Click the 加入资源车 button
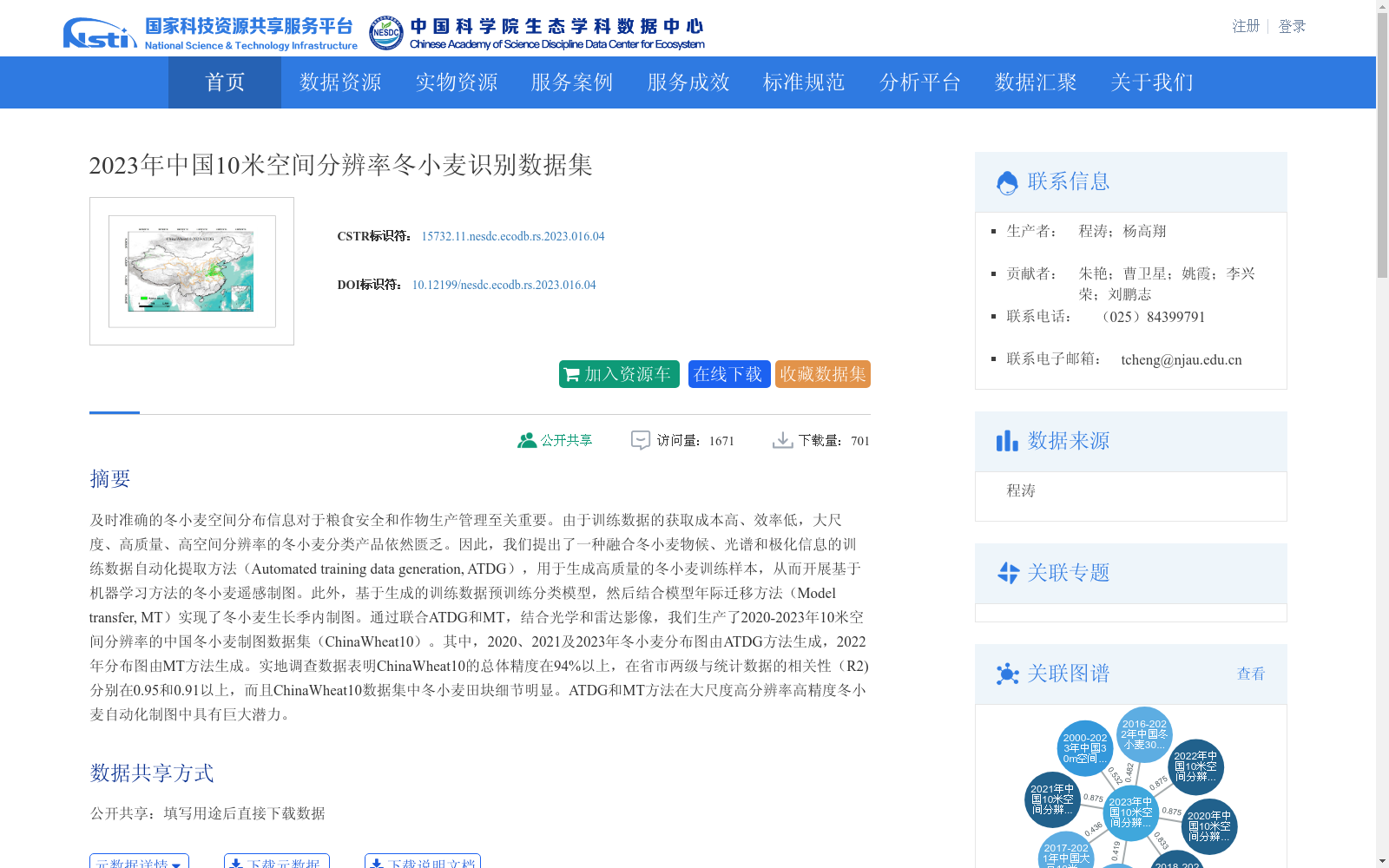The width and height of the screenshot is (1389, 868). tap(619, 374)
